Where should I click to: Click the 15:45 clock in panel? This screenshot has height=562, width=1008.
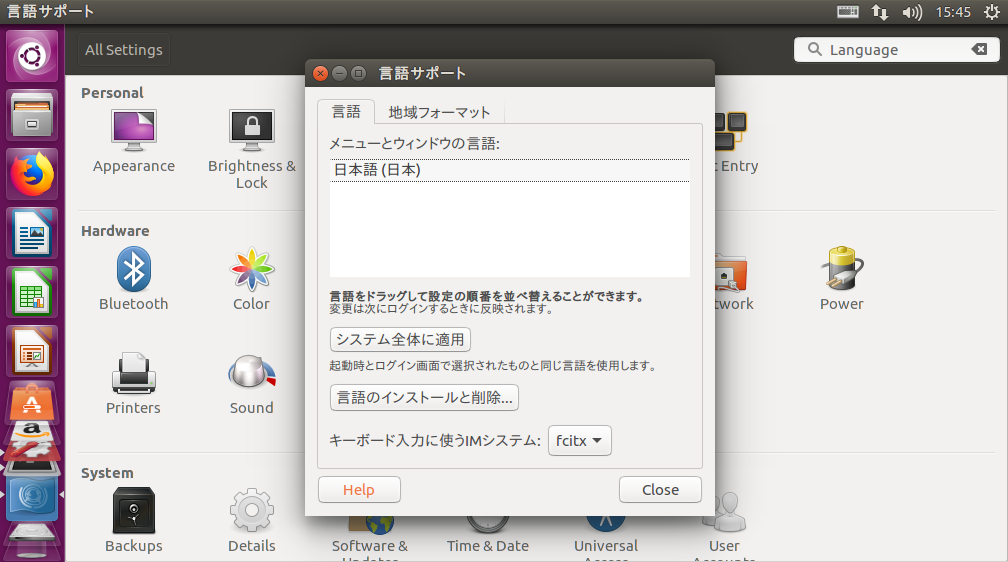click(x=953, y=12)
